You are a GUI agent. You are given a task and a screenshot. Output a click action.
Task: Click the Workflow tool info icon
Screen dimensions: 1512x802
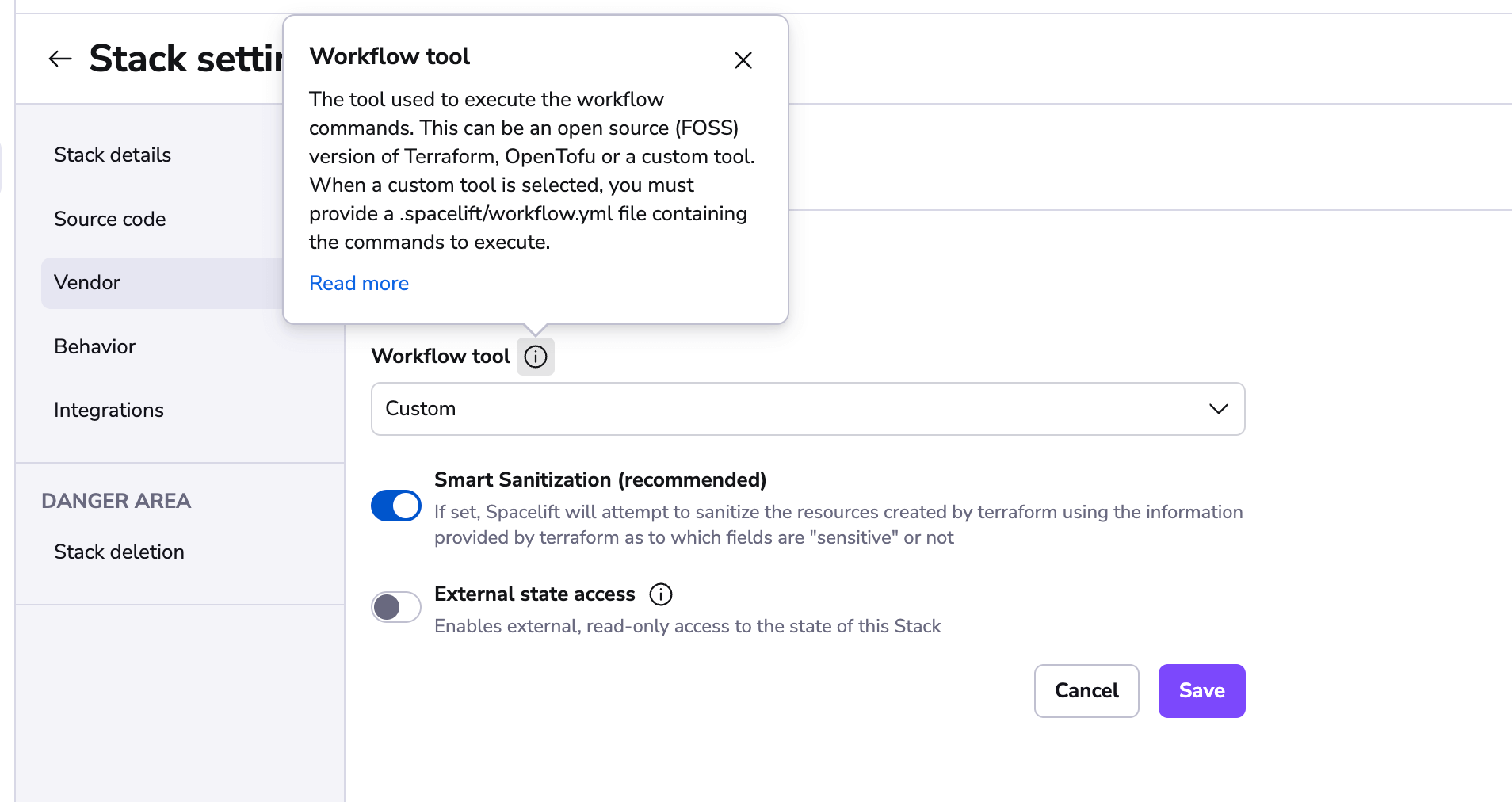pos(535,357)
